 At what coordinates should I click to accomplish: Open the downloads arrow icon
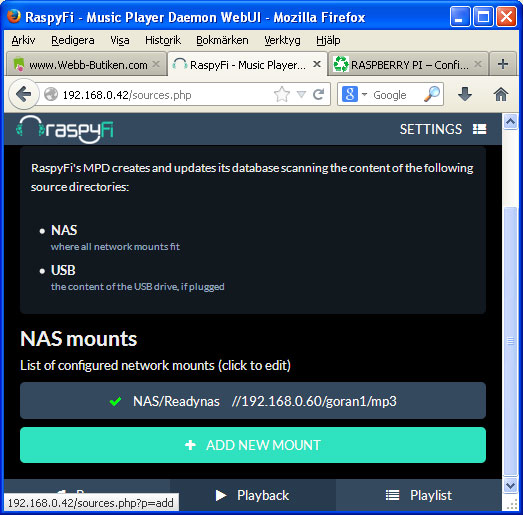(x=465, y=94)
